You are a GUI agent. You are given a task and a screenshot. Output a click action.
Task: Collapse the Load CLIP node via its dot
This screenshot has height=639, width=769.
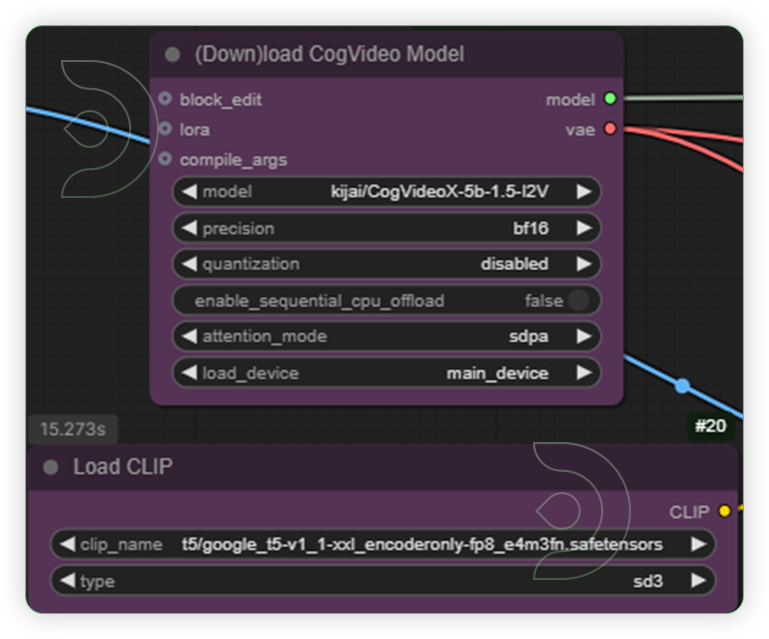click(51, 467)
